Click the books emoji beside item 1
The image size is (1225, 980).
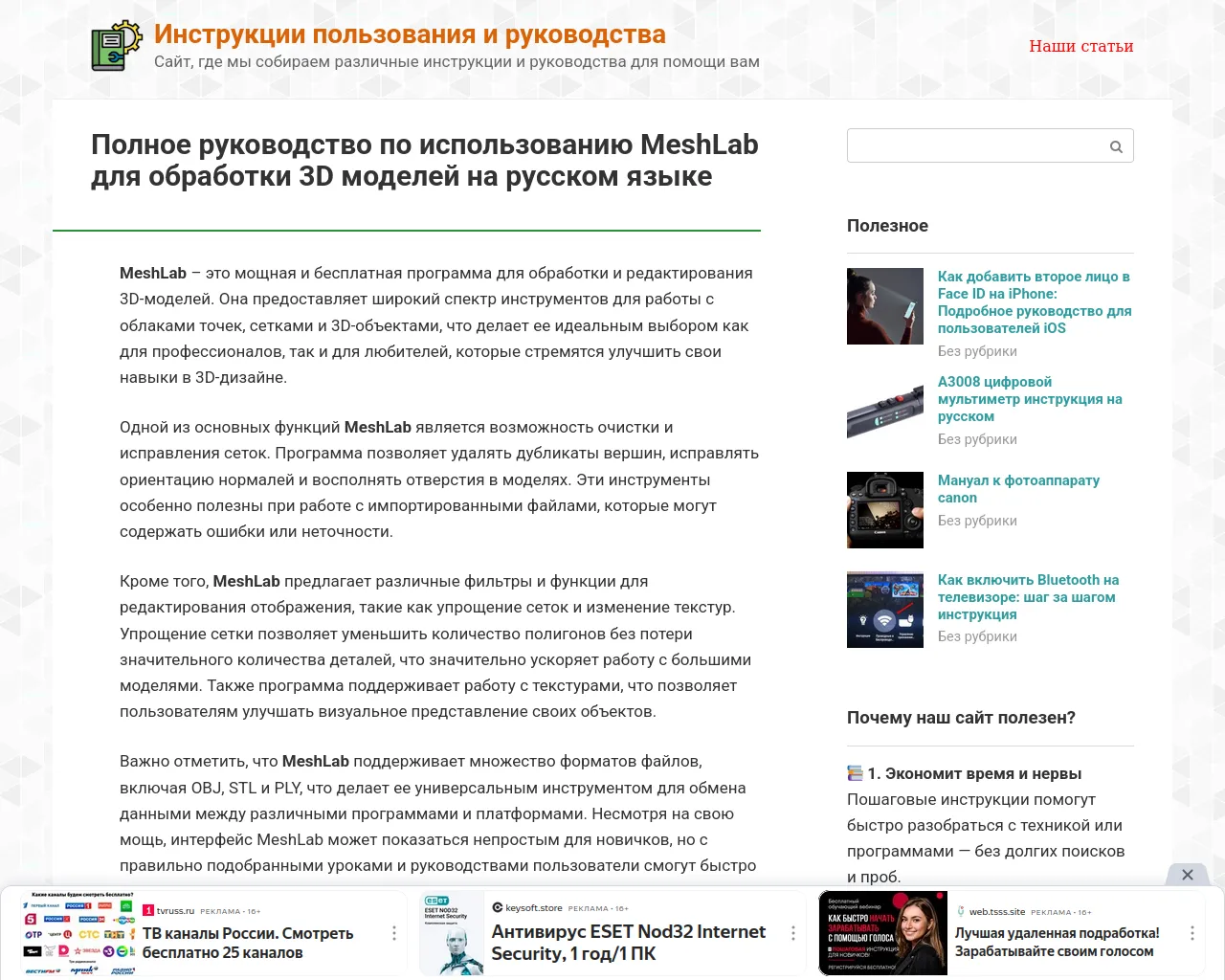click(856, 773)
